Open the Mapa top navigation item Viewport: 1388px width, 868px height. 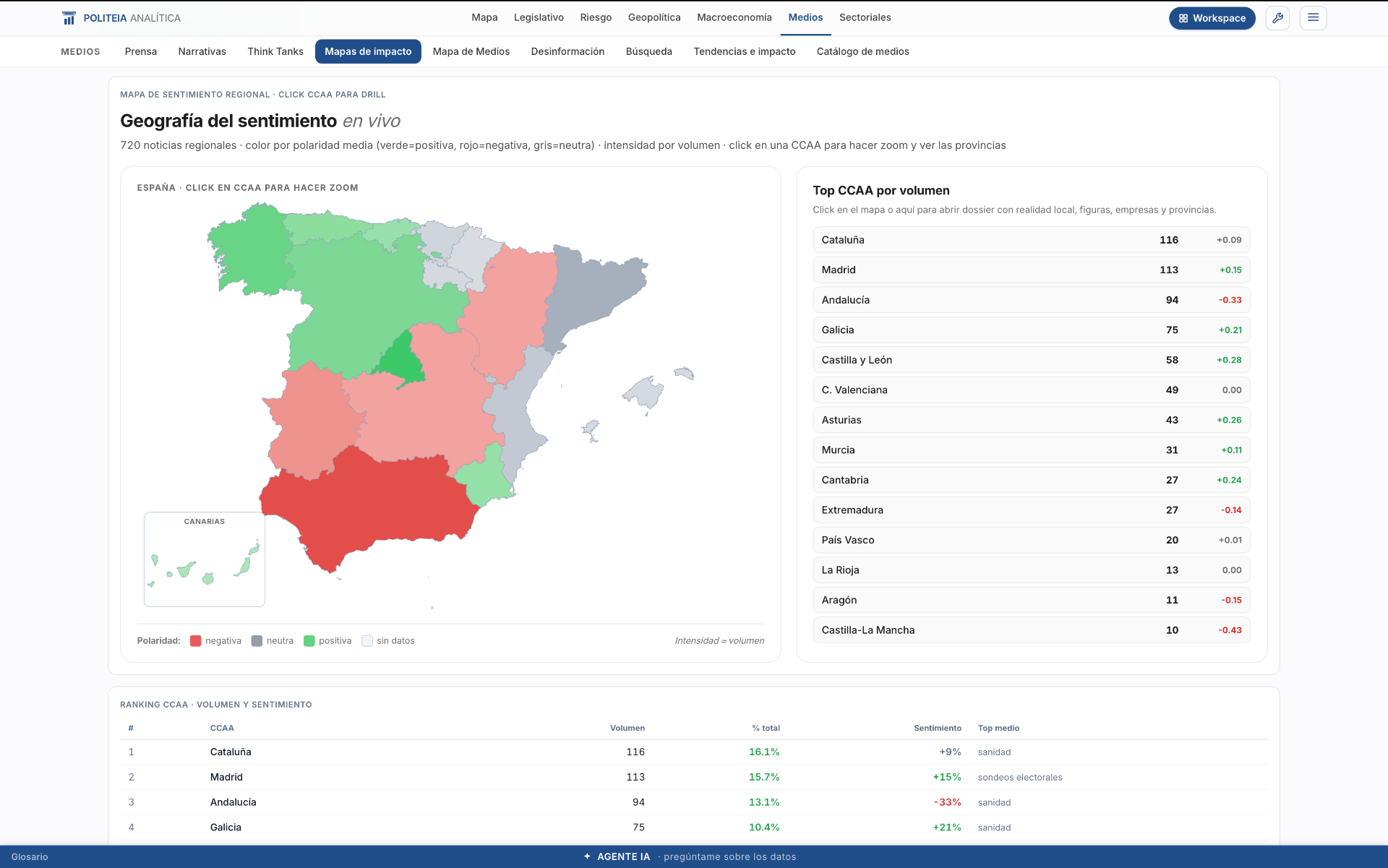[x=484, y=17]
